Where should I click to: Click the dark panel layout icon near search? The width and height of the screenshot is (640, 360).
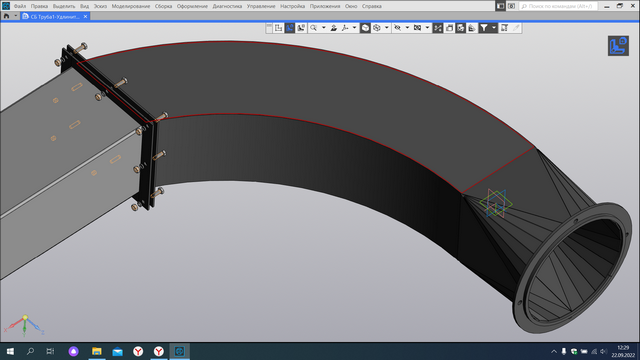click(500, 6)
